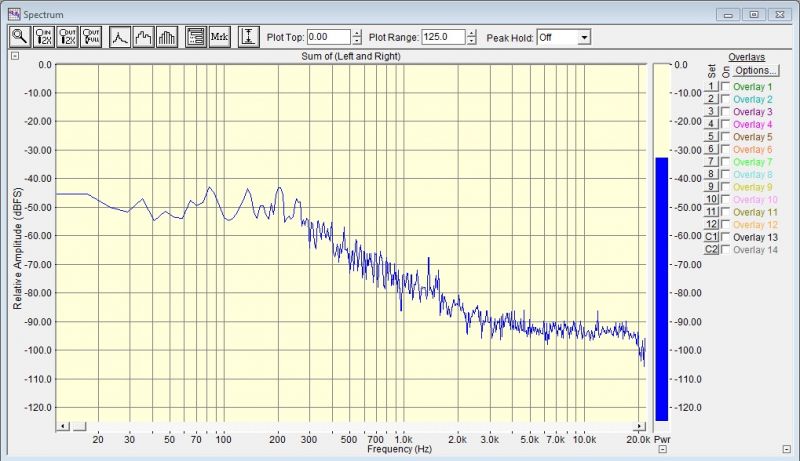
Task: Enable the Overlay 2 checkbox
Action: click(x=725, y=99)
